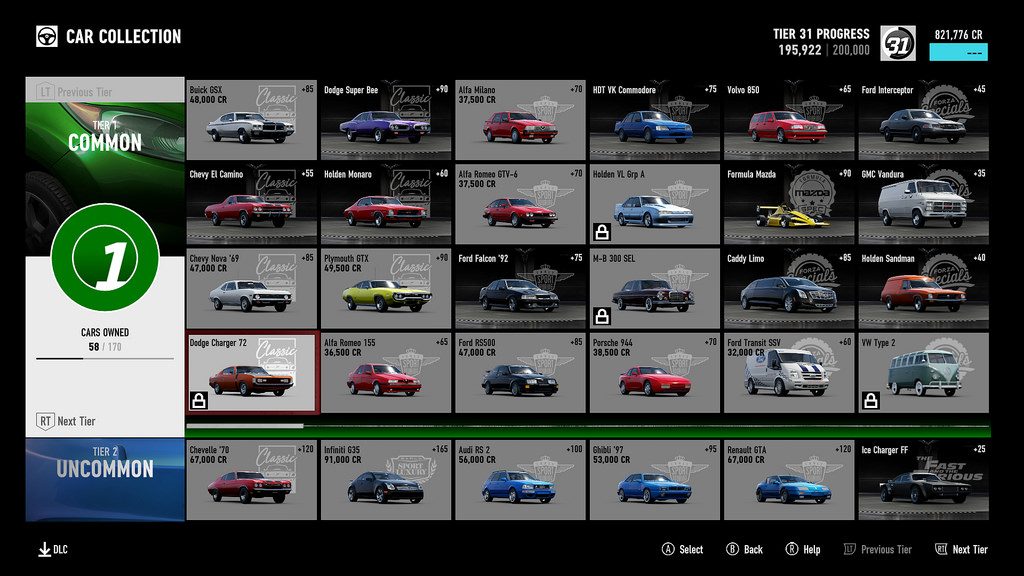Click the "821,776 CR" credits balance
The height and width of the screenshot is (576, 1024).
[959, 35]
